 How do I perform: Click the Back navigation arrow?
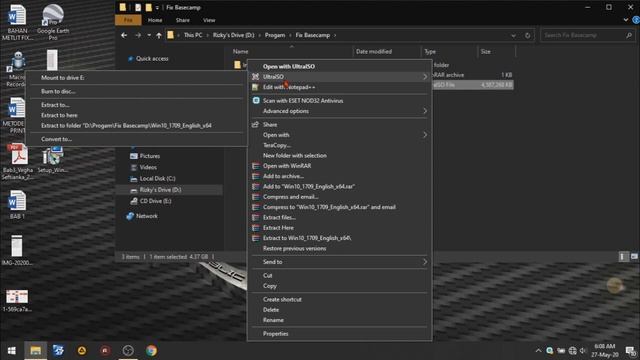click(x=124, y=36)
